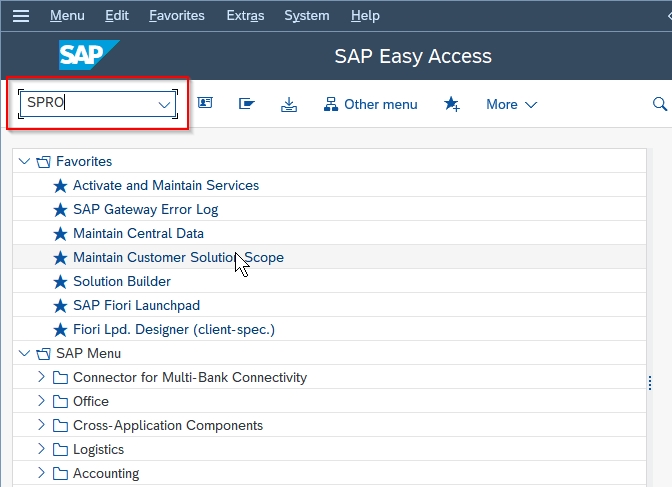Expand Connector for Multi-Bank Connectivity node
This screenshot has width=672, height=487.
[x=41, y=377]
